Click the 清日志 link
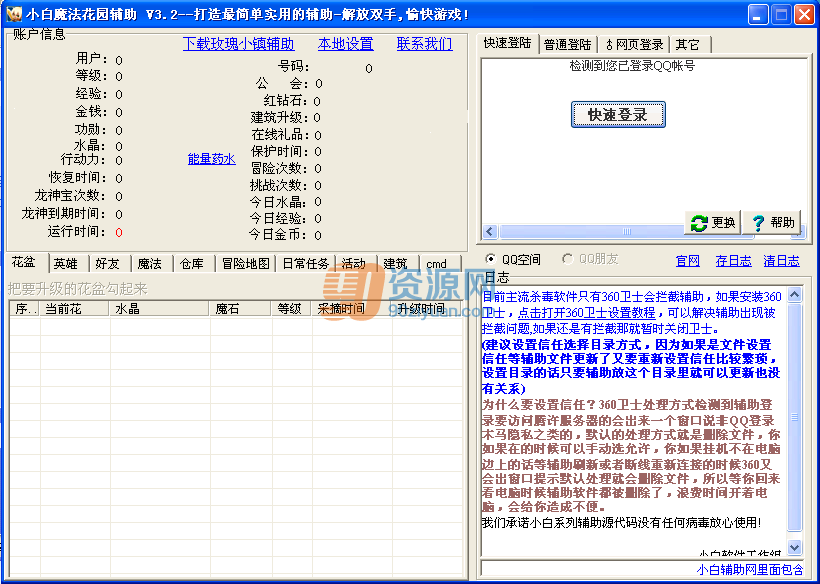 pyautogui.click(x=782, y=261)
